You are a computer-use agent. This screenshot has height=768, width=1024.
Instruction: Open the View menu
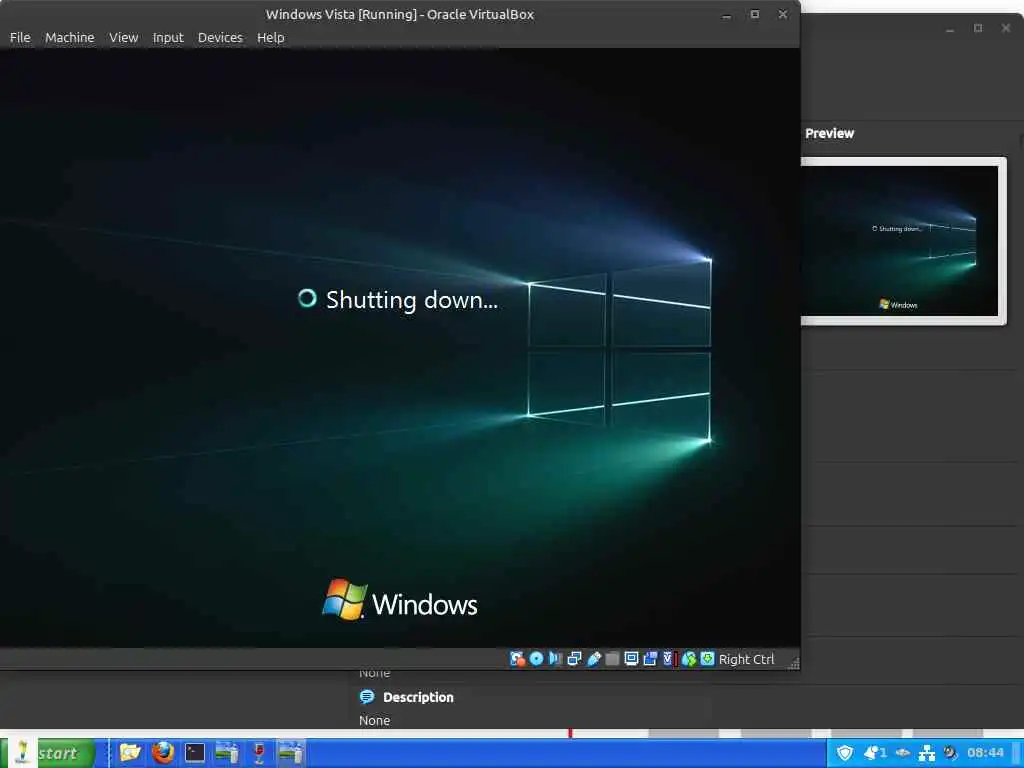click(x=123, y=38)
